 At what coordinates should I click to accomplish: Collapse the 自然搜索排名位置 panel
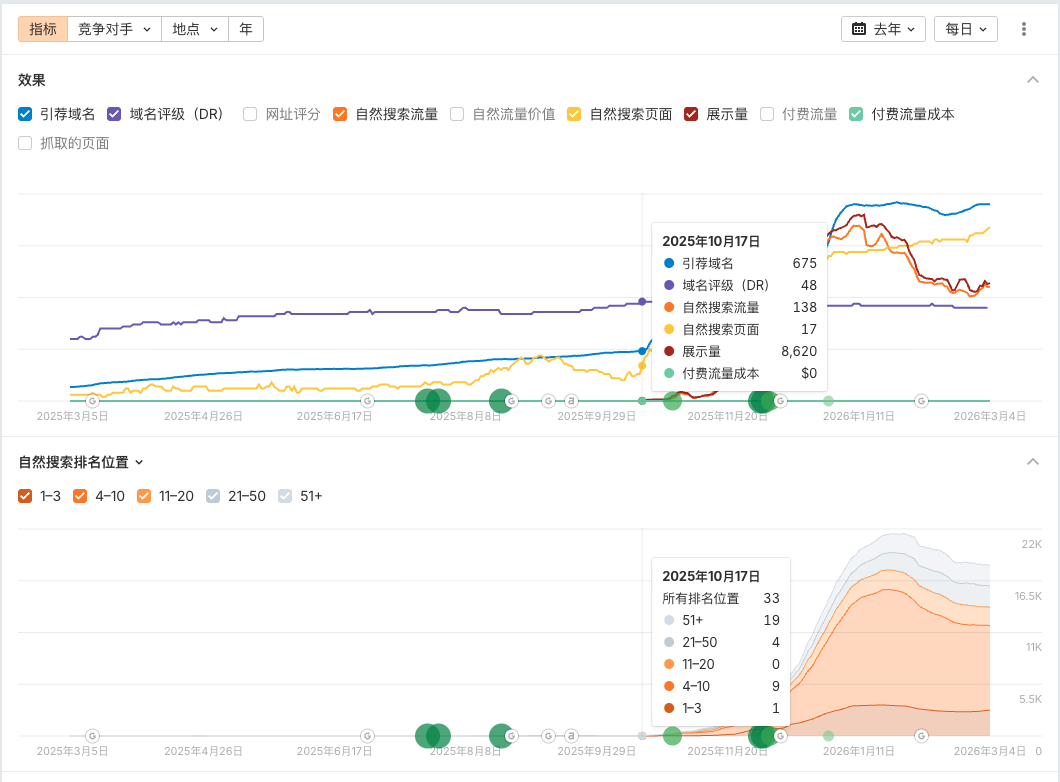(x=1033, y=461)
